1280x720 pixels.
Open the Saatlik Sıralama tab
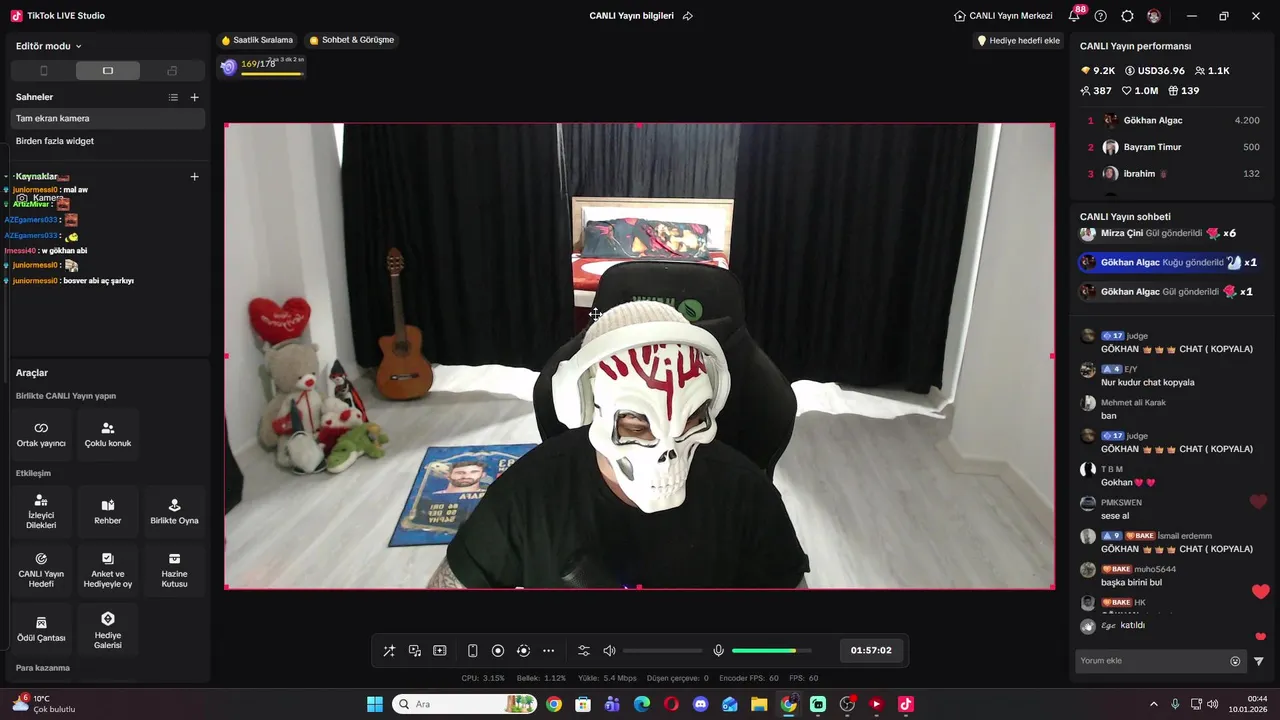tap(257, 40)
